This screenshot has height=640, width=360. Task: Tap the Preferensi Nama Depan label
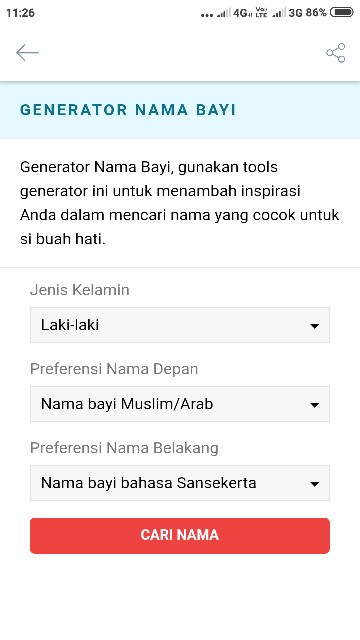tap(114, 369)
